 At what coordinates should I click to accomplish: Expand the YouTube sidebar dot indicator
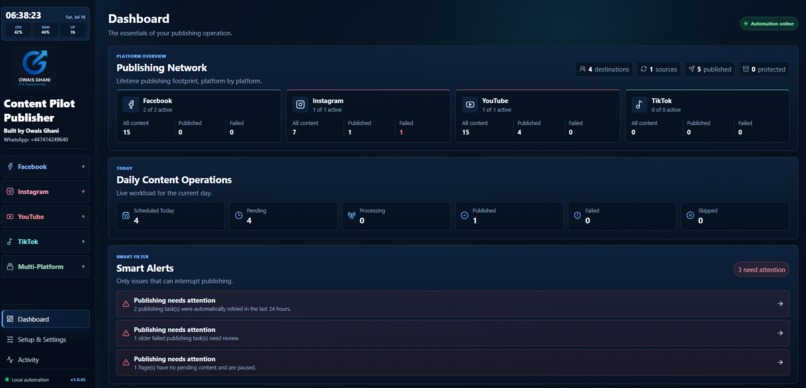(x=83, y=217)
